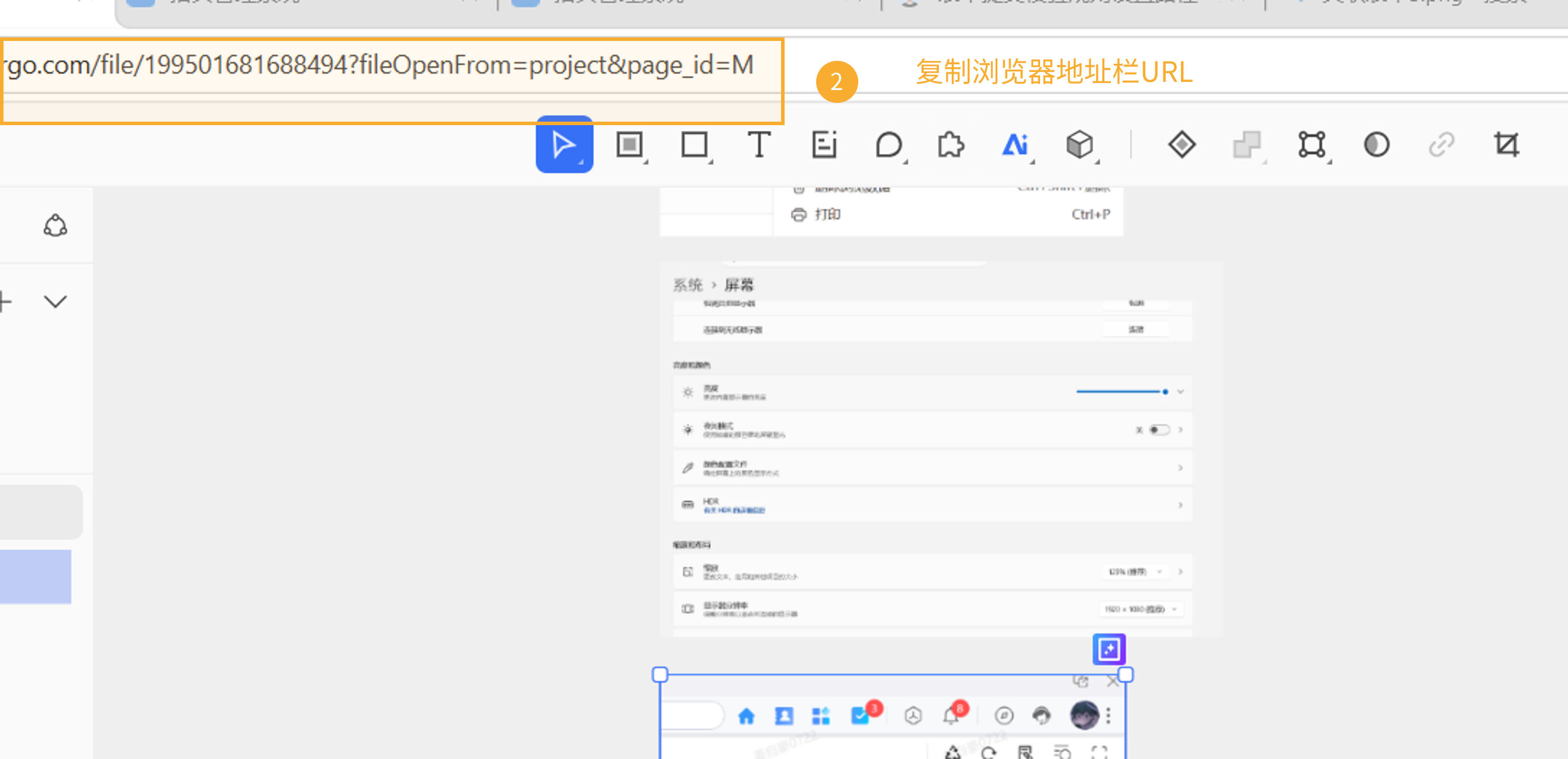The image size is (1568, 759).
Task: Open the HDR row chevron
Action: [1180, 505]
